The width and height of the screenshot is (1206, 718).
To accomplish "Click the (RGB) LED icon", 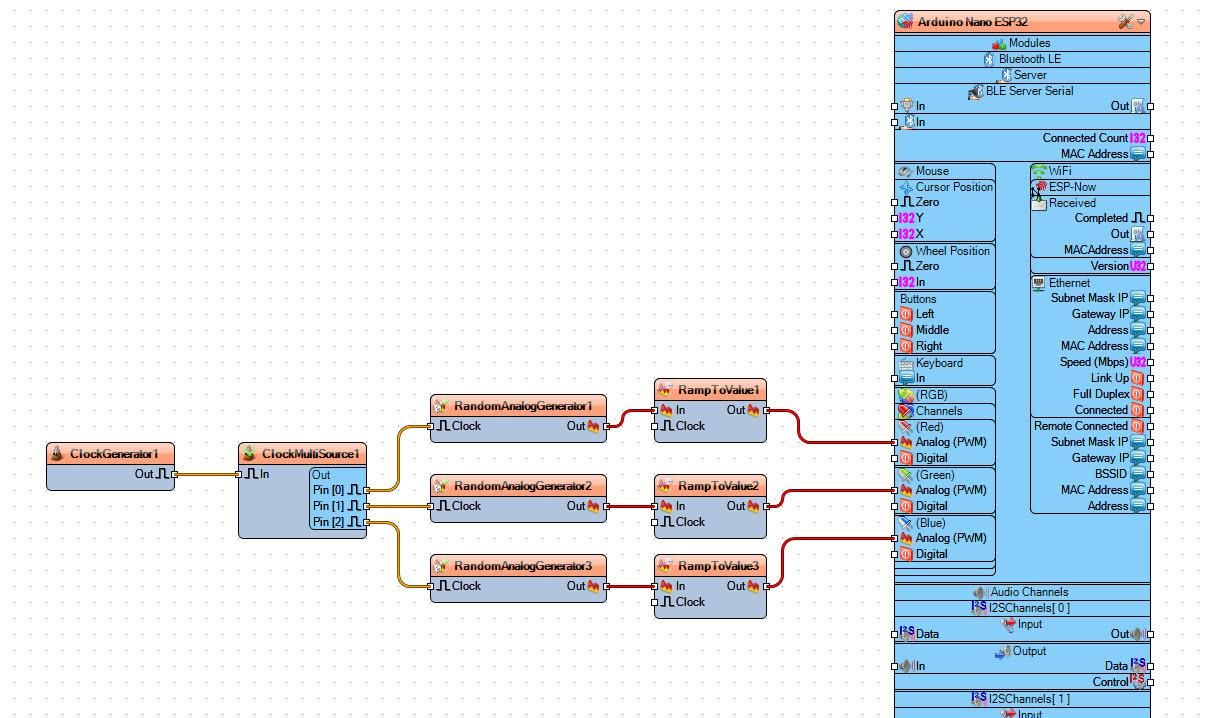I will coord(906,395).
